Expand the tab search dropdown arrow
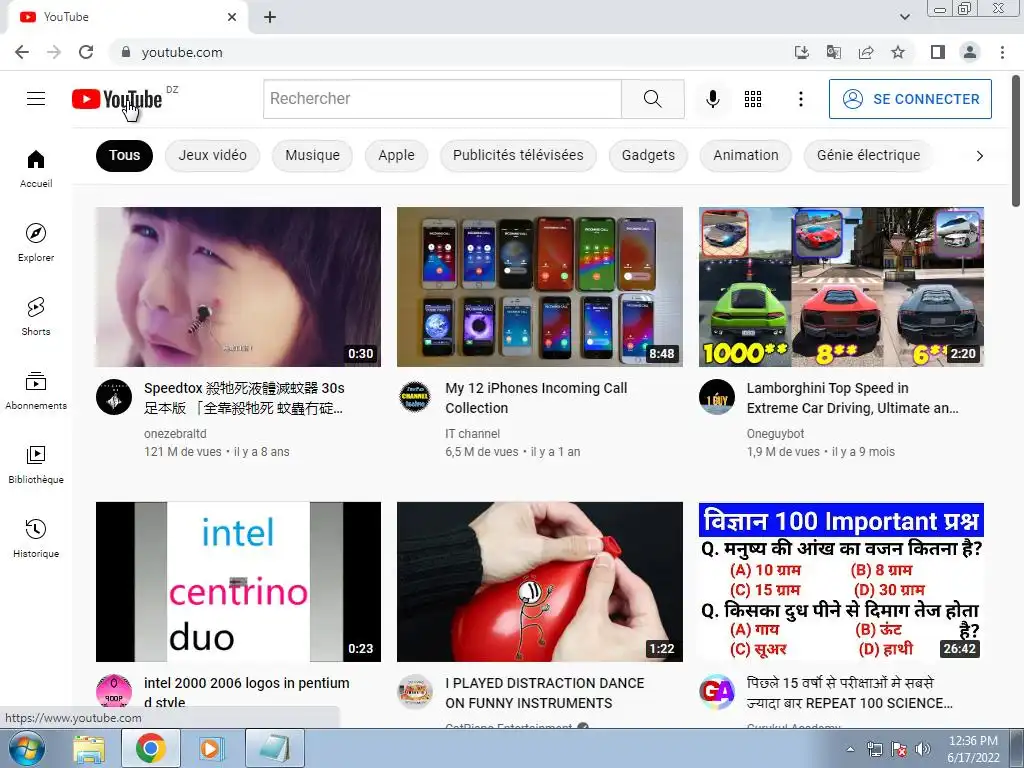1024x768 pixels. (x=904, y=17)
